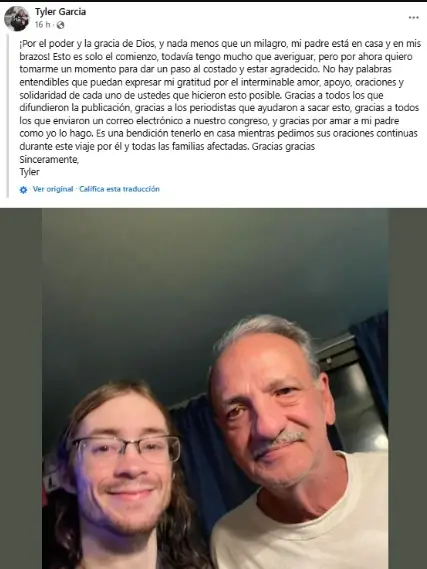Click the "Gracias gracias" ending sentence
427x569 pixels.
283,147
